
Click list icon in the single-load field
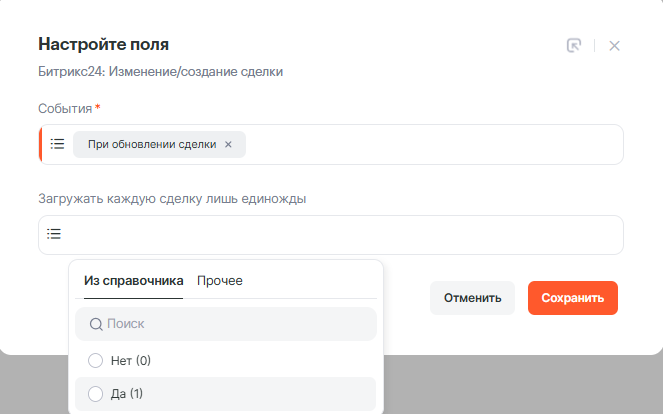(x=54, y=234)
